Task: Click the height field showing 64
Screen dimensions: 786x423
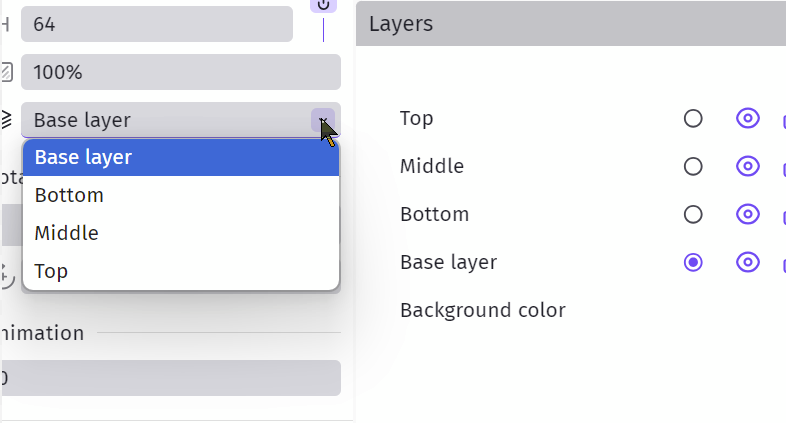Action: coord(156,24)
